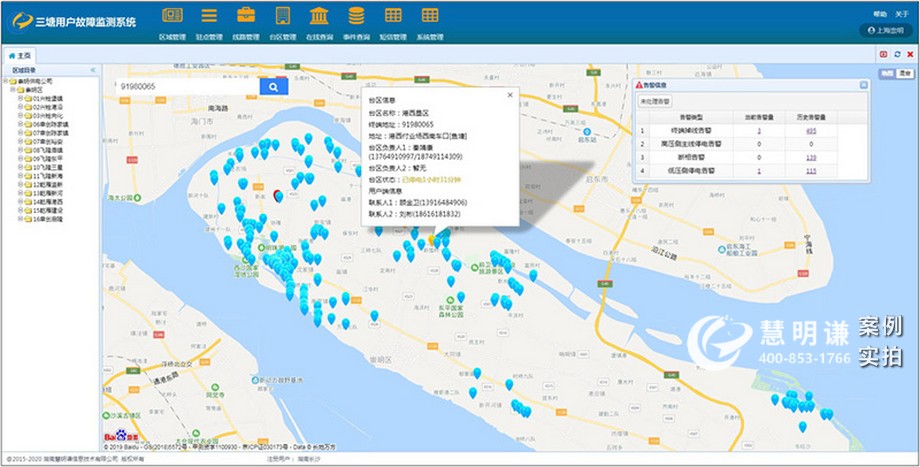The width and height of the screenshot is (920, 467).
Task: Collapse the 区域目录 sidebar panel
Action: pyautogui.click(x=93, y=70)
